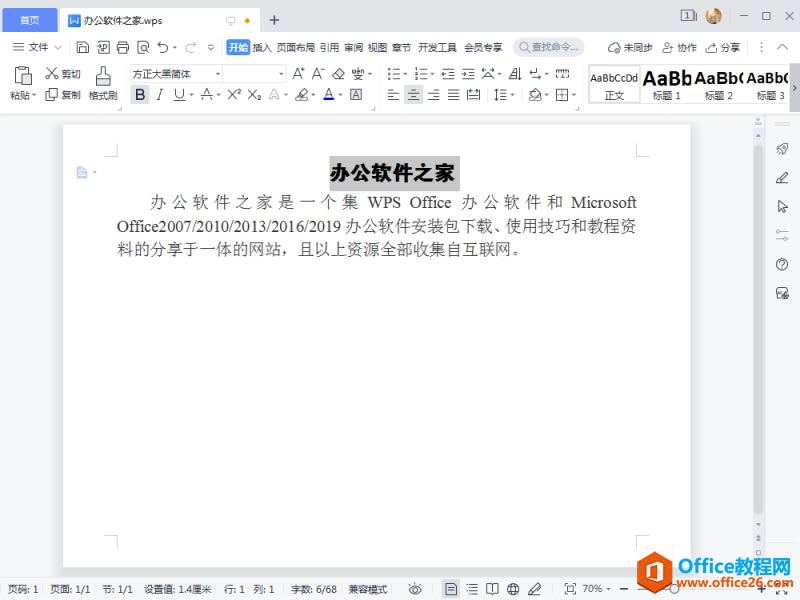Open the numbered list dropdown arrow
Screen dimensions: 800x600
coord(433,74)
